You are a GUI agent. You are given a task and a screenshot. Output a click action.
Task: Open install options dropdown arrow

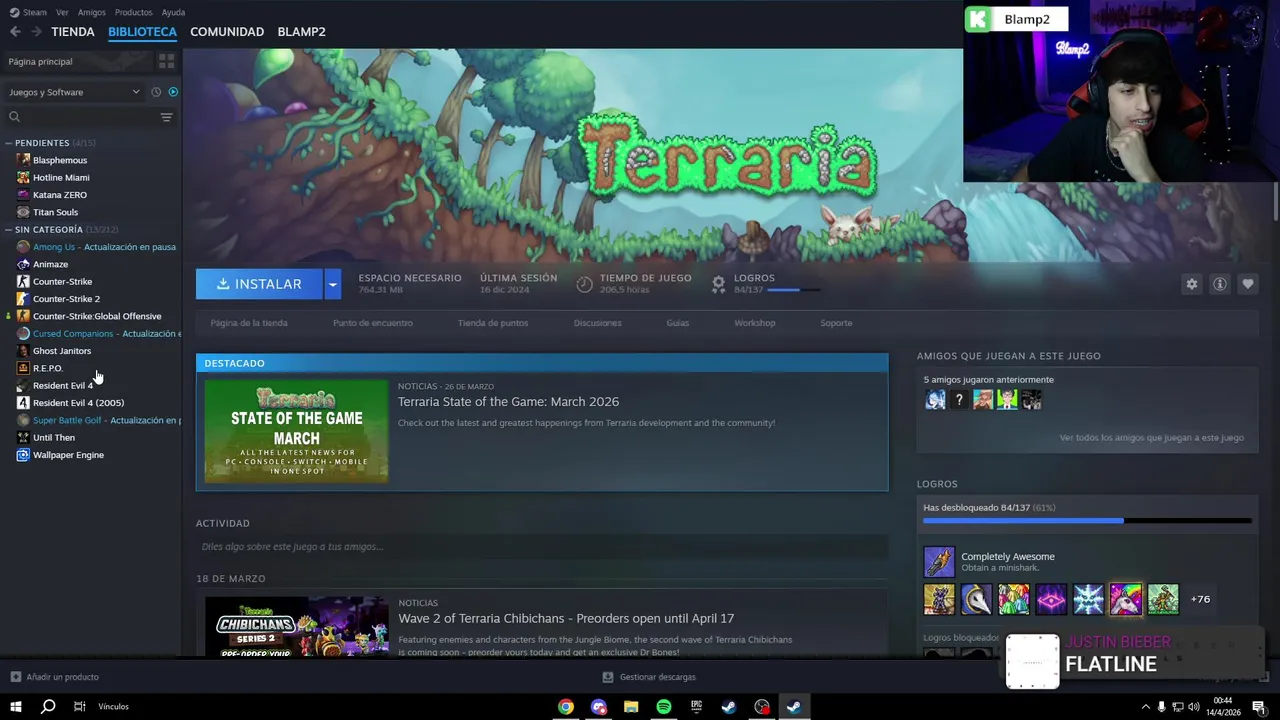coord(332,284)
